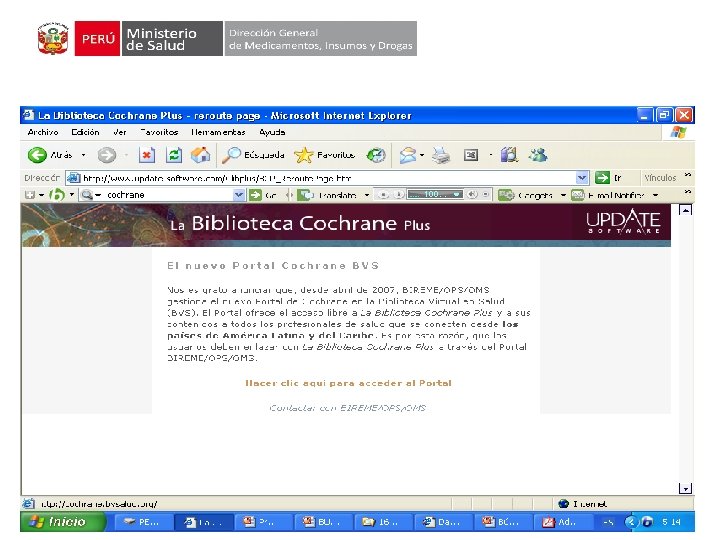This screenshot has width=720, height=540.
Task: Go to home page via house icon
Action: [x=201, y=155]
